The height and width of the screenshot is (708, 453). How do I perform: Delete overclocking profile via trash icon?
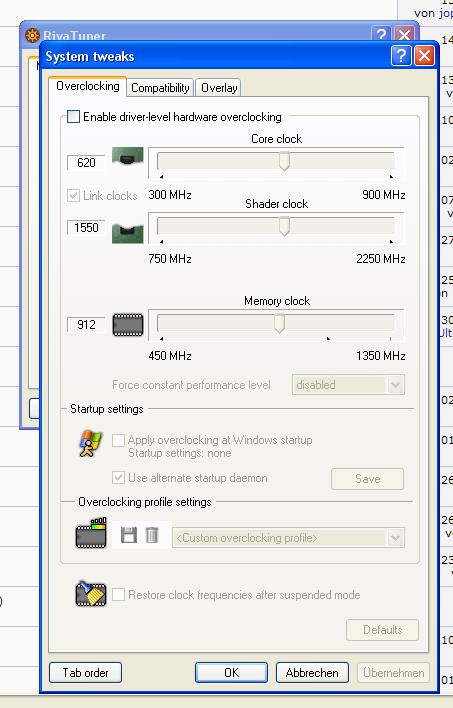point(152,535)
